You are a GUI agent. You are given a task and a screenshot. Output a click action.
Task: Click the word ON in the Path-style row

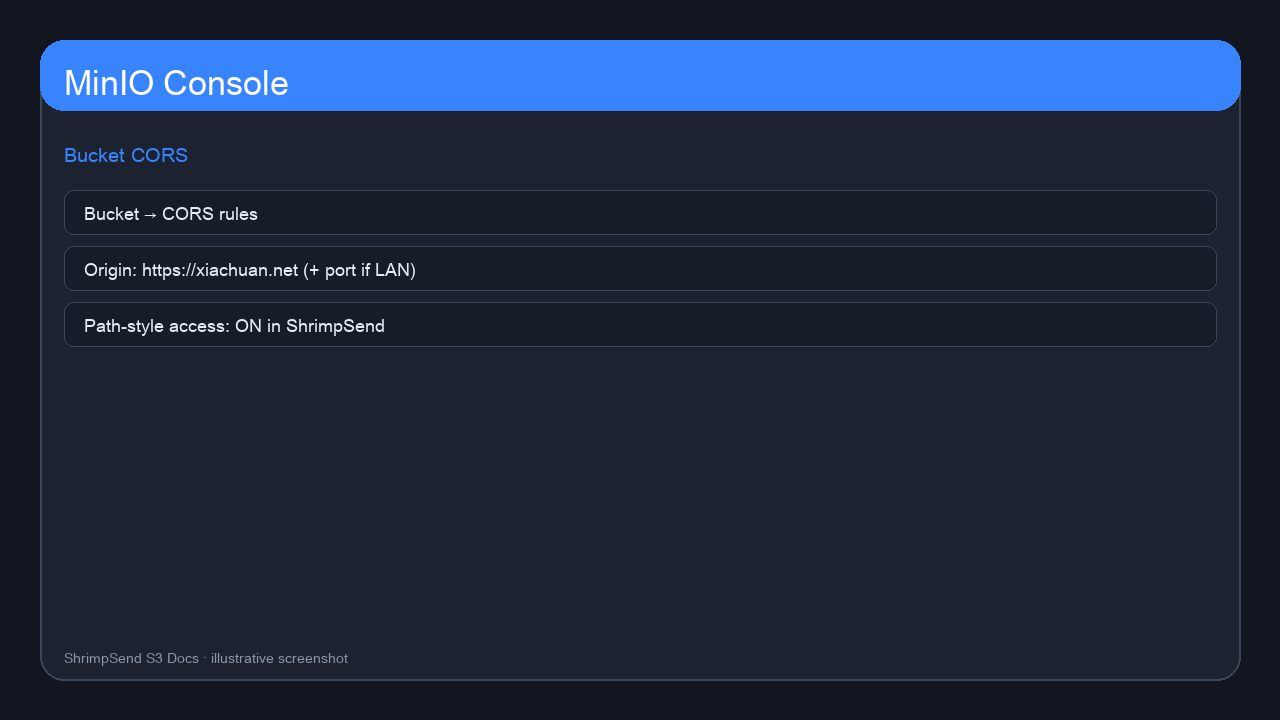click(x=248, y=326)
